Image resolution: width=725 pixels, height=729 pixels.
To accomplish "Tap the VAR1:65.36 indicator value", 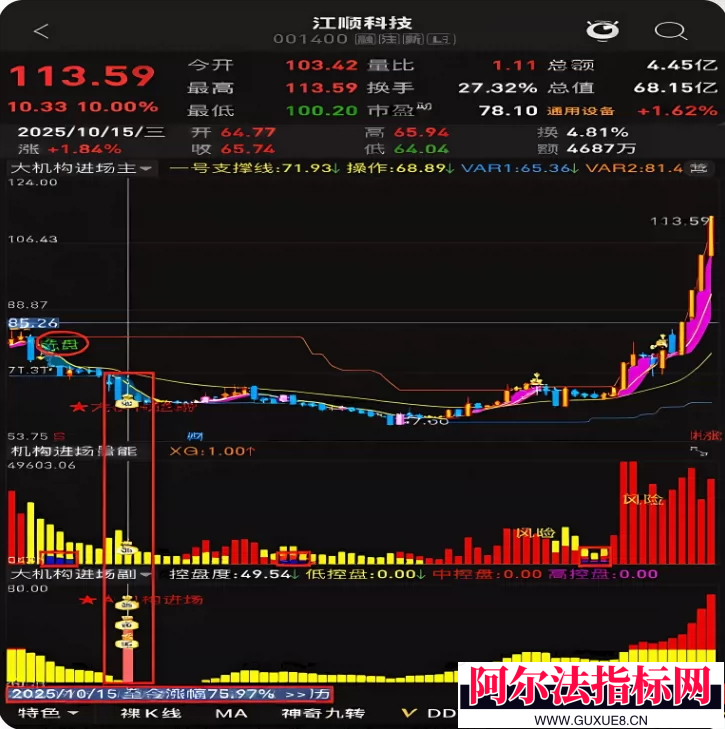I will [520, 168].
